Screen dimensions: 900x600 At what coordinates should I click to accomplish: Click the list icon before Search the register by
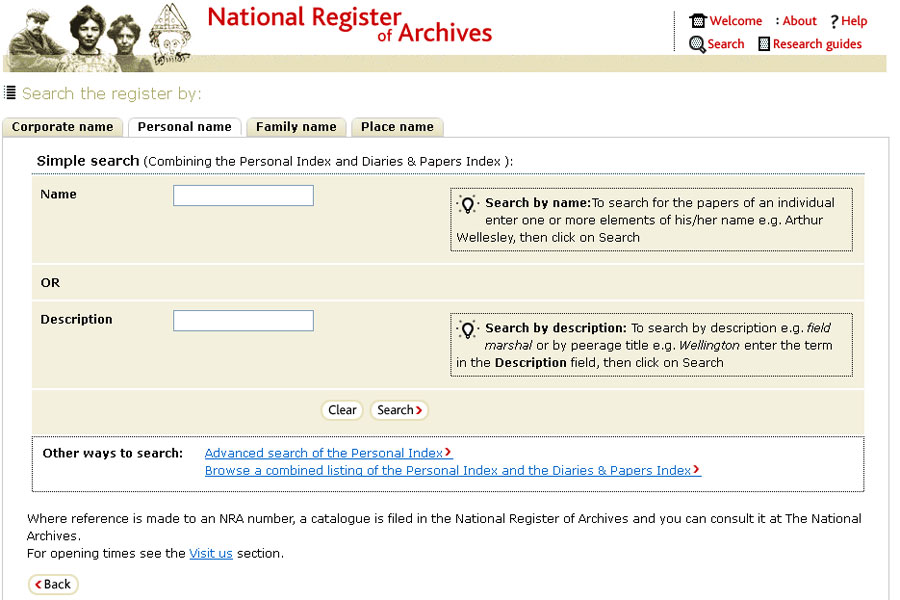pyautogui.click(x=10, y=93)
